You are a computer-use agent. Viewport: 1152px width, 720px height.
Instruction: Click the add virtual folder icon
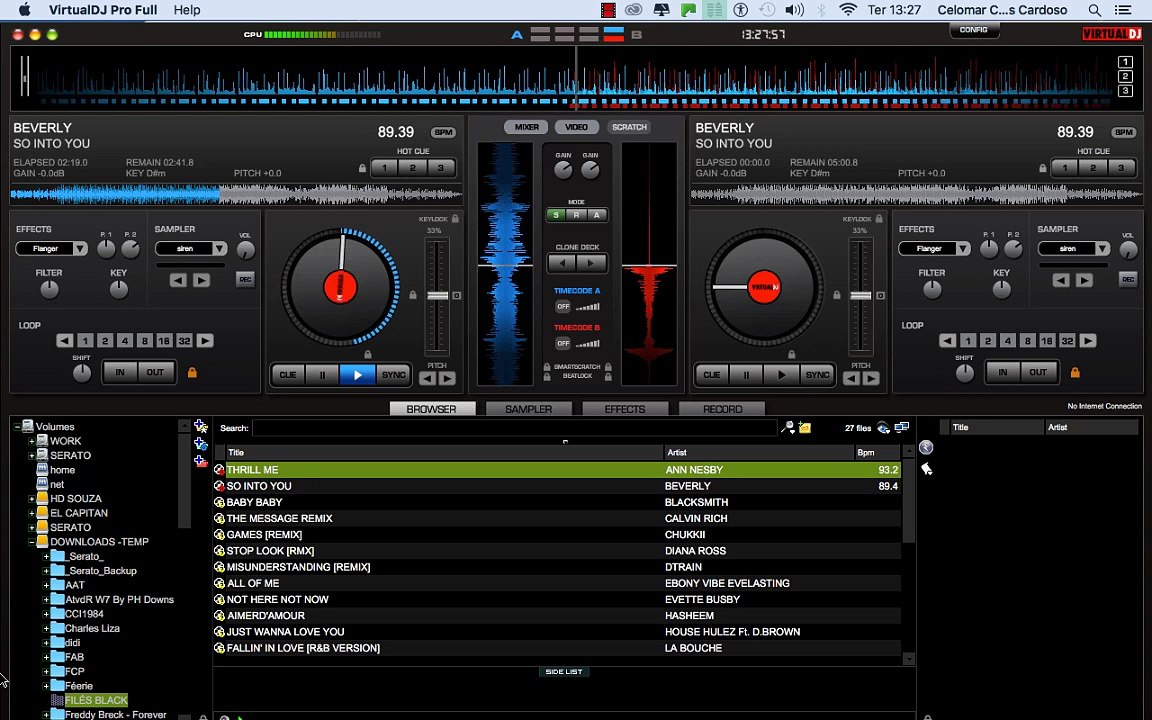coord(201,444)
